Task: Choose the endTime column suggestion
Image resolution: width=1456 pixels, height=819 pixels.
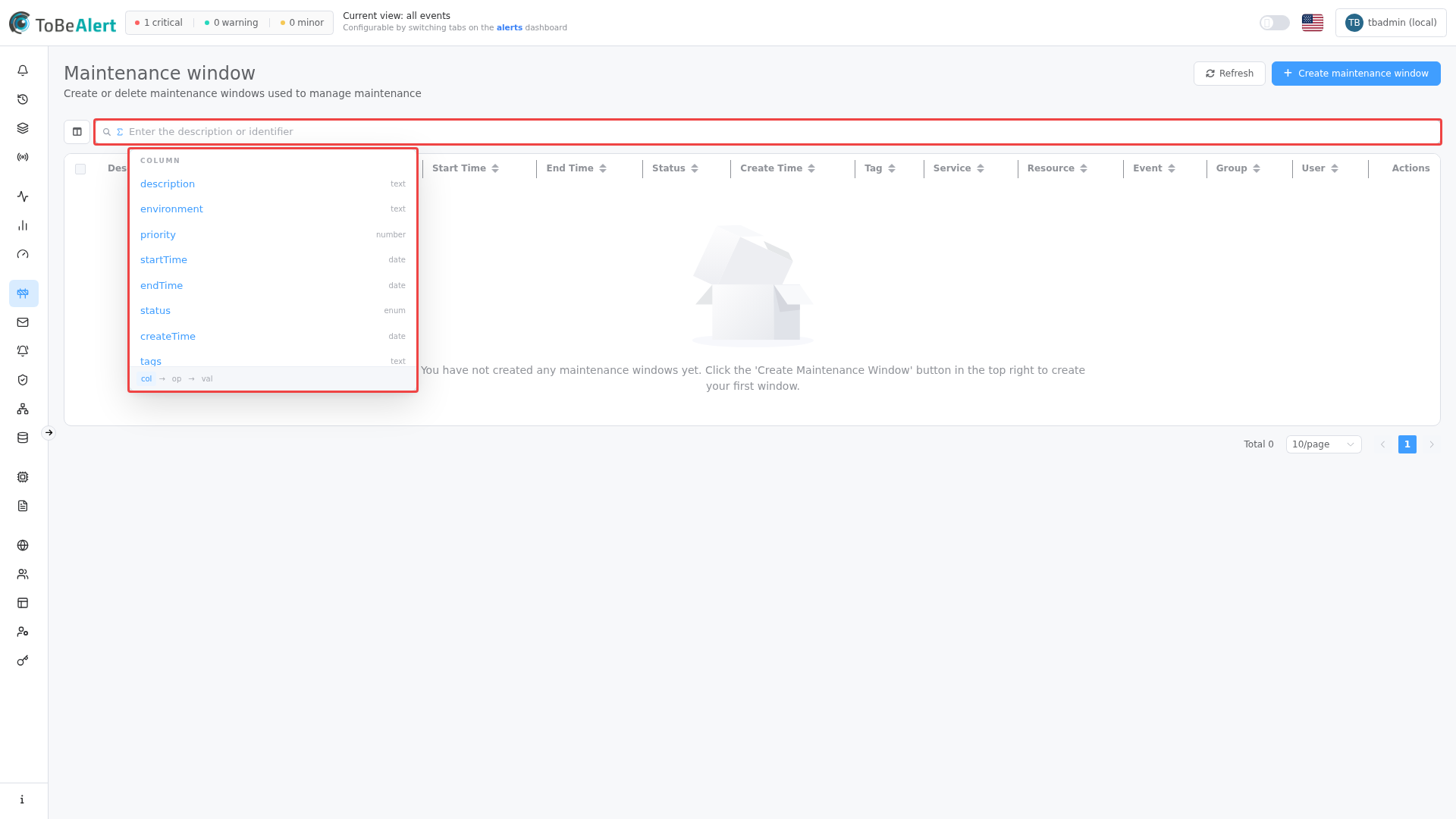Action: [x=273, y=285]
